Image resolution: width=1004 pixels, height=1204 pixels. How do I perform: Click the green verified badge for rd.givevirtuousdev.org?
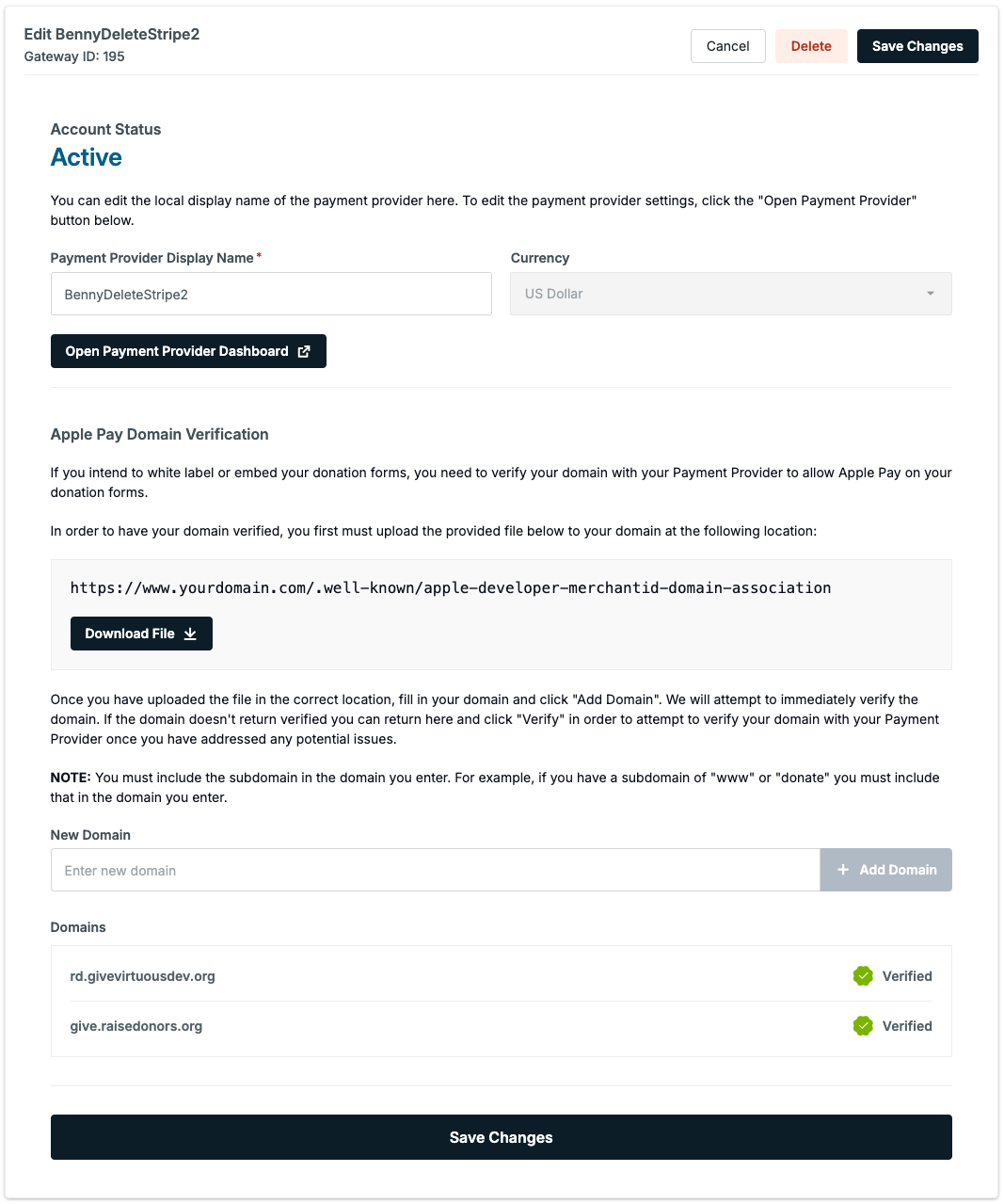coord(863,976)
